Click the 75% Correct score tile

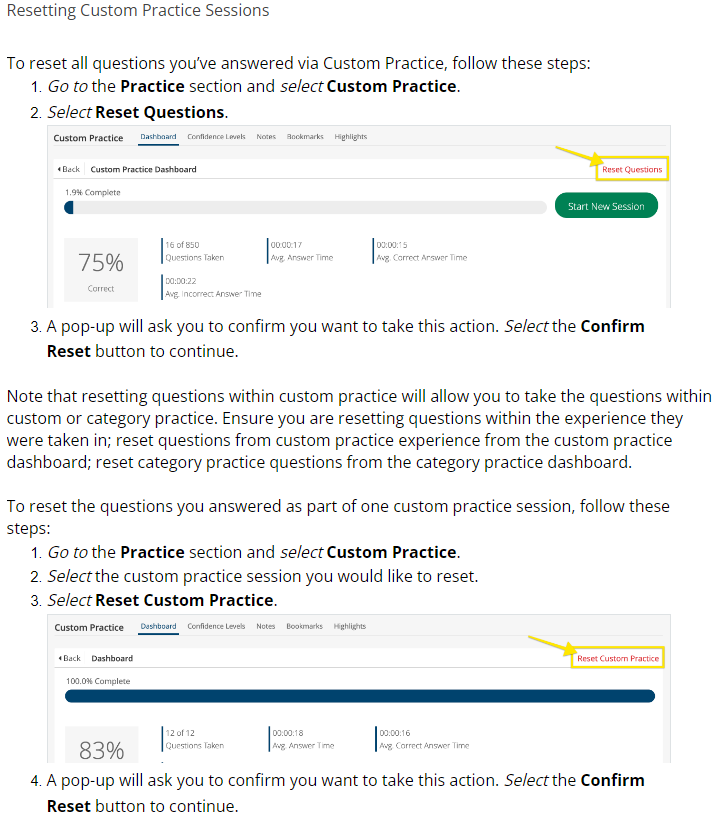coord(101,269)
